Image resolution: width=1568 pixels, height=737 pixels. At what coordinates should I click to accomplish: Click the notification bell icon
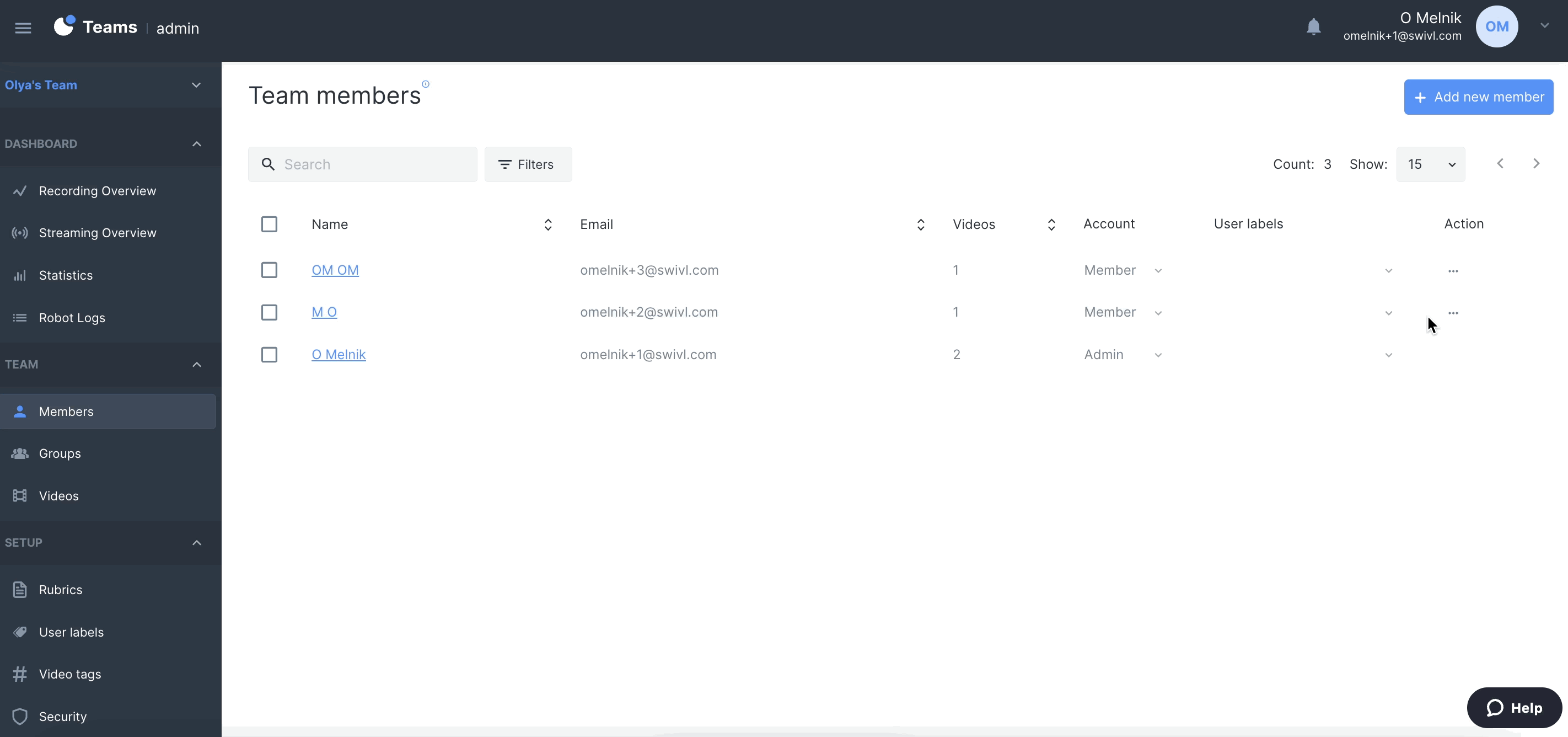click(x=1313, y=28)
